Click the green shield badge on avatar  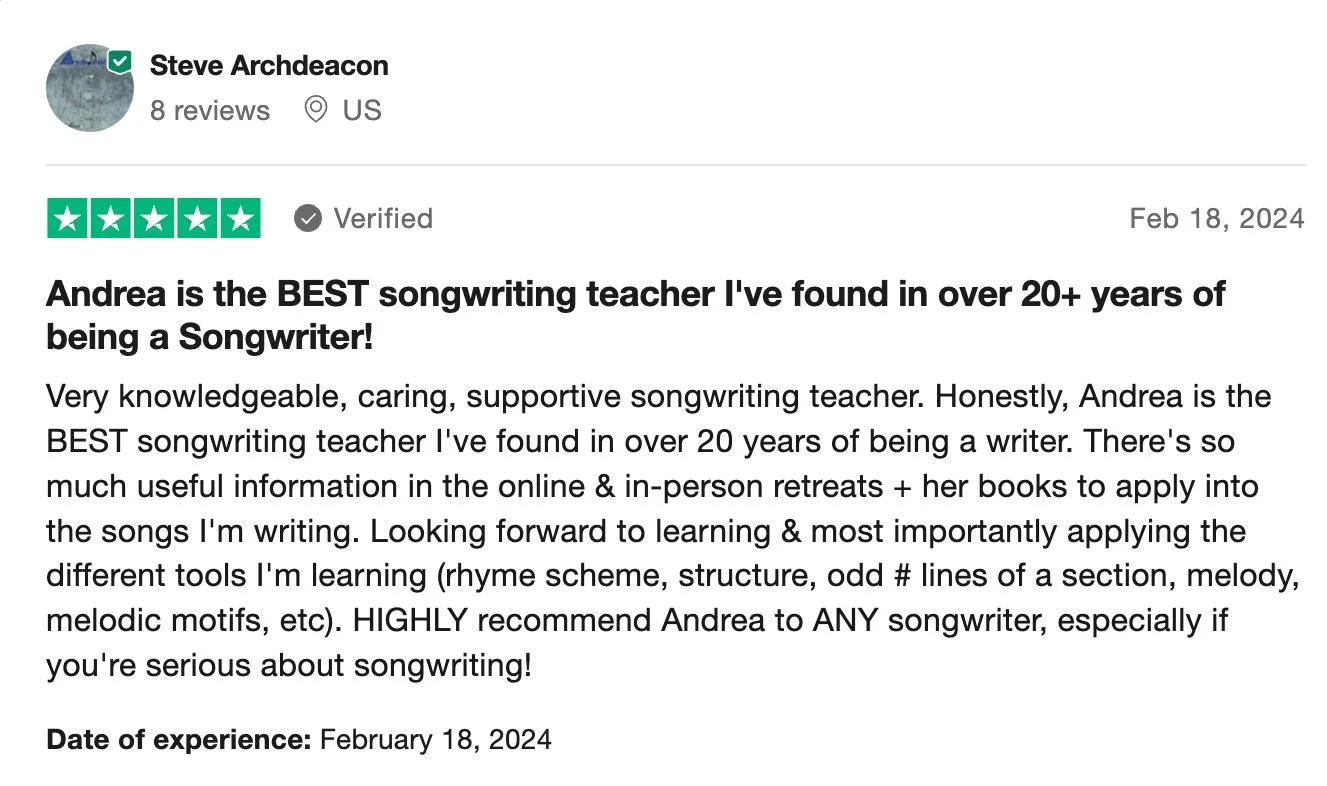(120, 61)
